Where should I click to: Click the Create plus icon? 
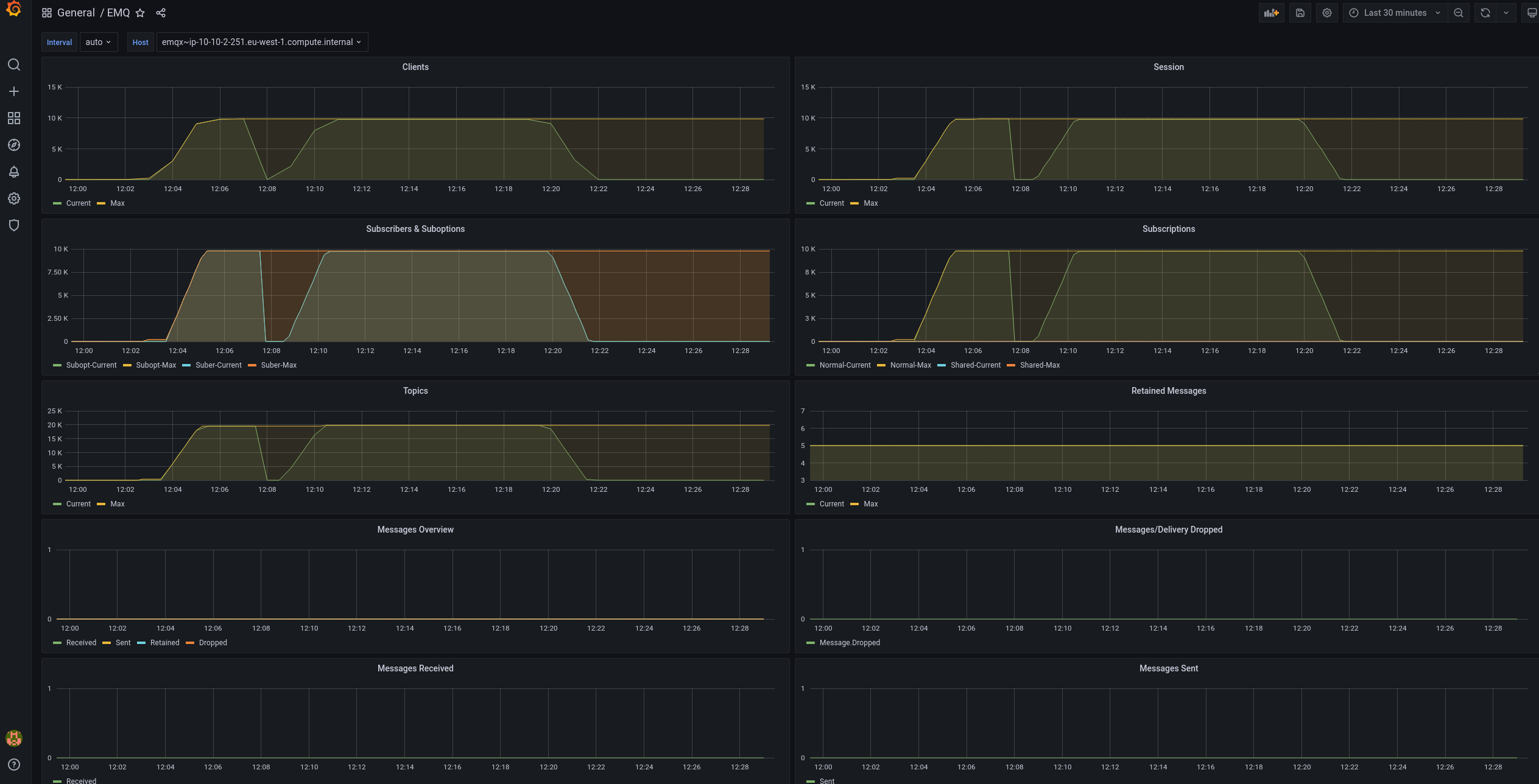[x=13, y=91]
